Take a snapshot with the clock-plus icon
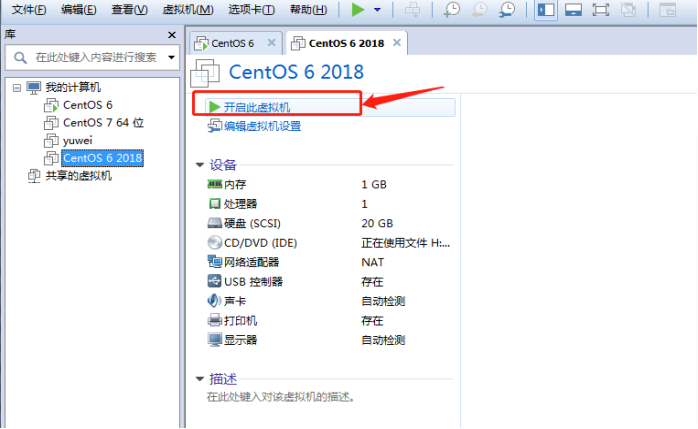 point(451,9)
